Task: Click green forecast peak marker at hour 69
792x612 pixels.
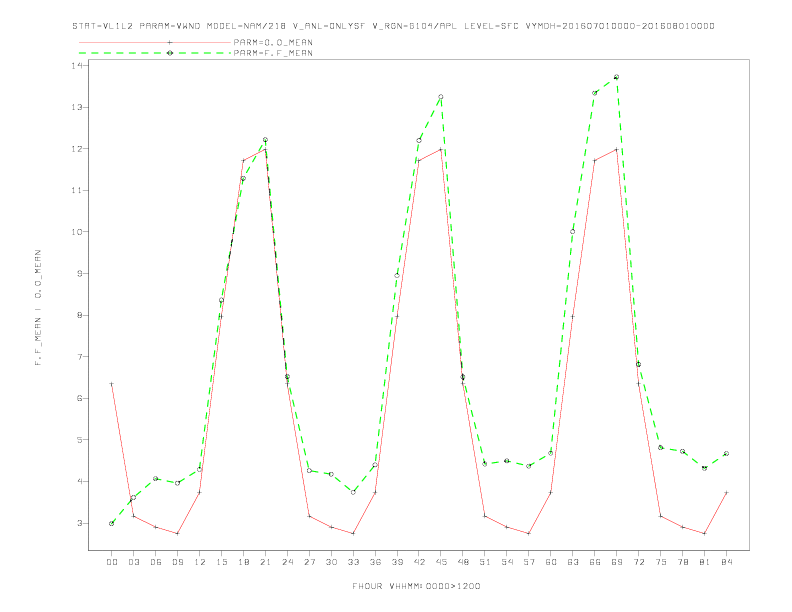Action: point(616,77)
